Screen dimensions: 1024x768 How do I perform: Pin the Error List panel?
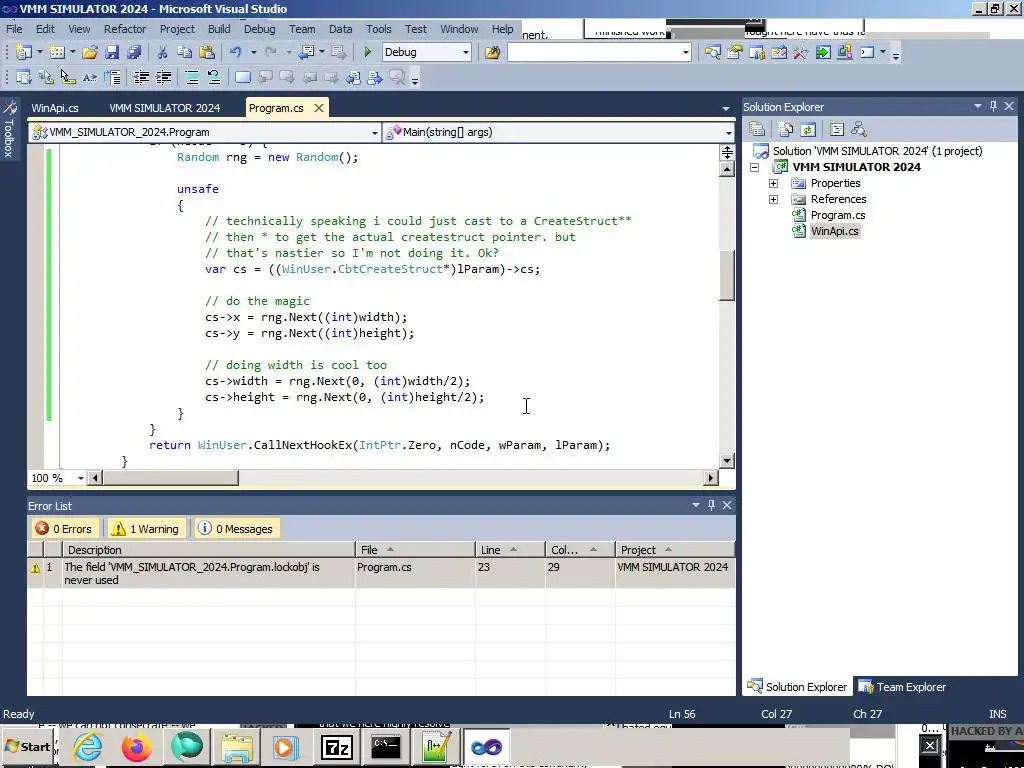click(711, 505)
